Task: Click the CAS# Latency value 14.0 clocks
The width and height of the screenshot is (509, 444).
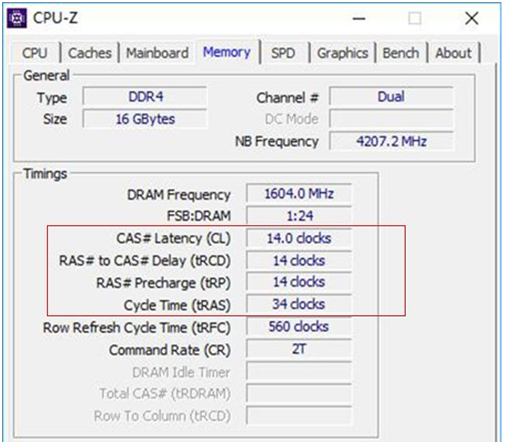Action: 299,238
